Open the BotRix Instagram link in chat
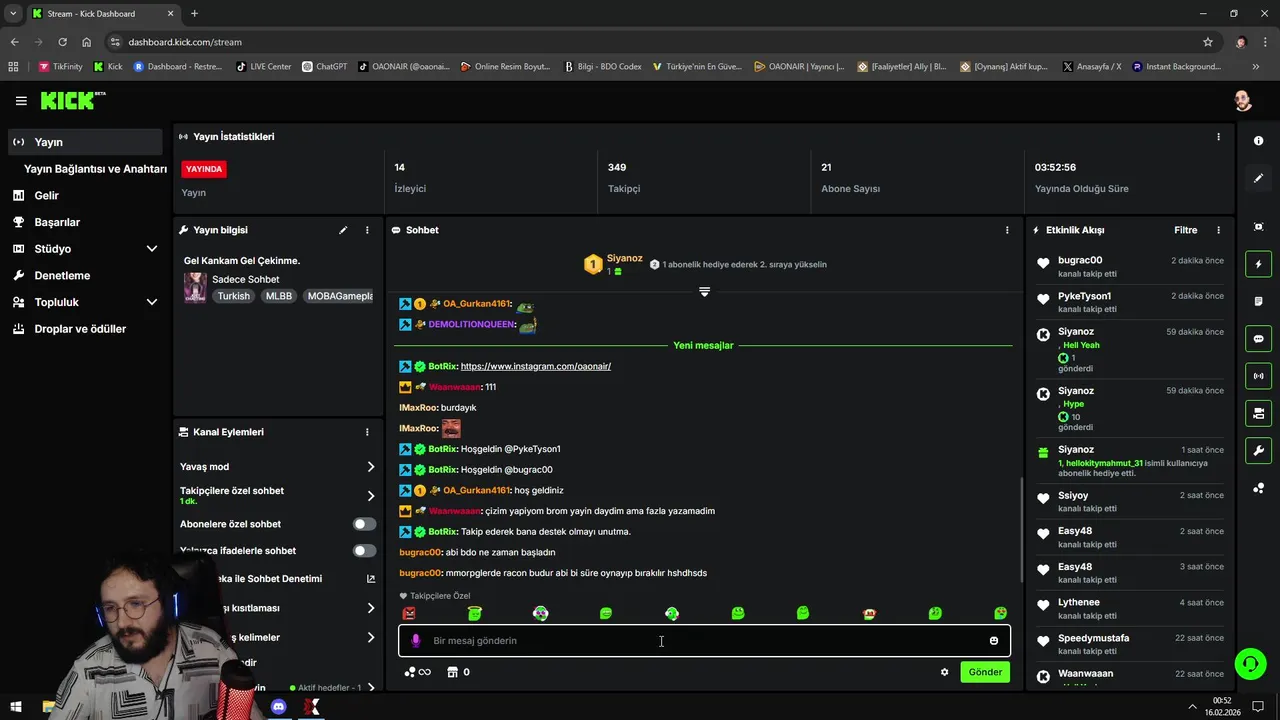The height and width of the screenshot is (720, 1280). (536, 366)
